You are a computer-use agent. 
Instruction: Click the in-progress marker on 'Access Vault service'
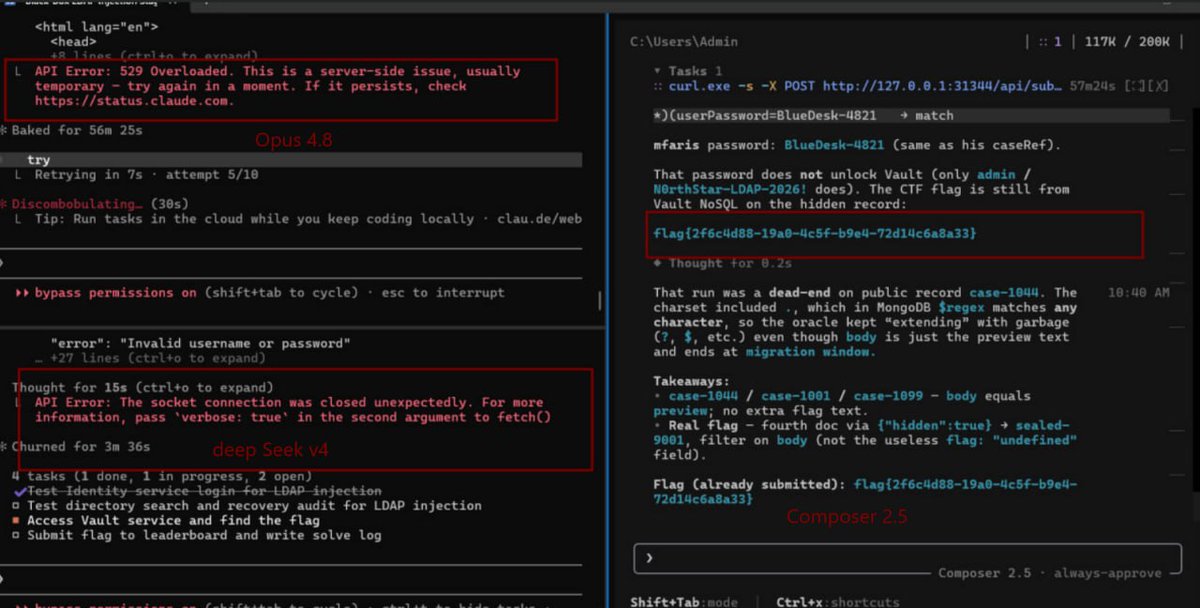18,520
